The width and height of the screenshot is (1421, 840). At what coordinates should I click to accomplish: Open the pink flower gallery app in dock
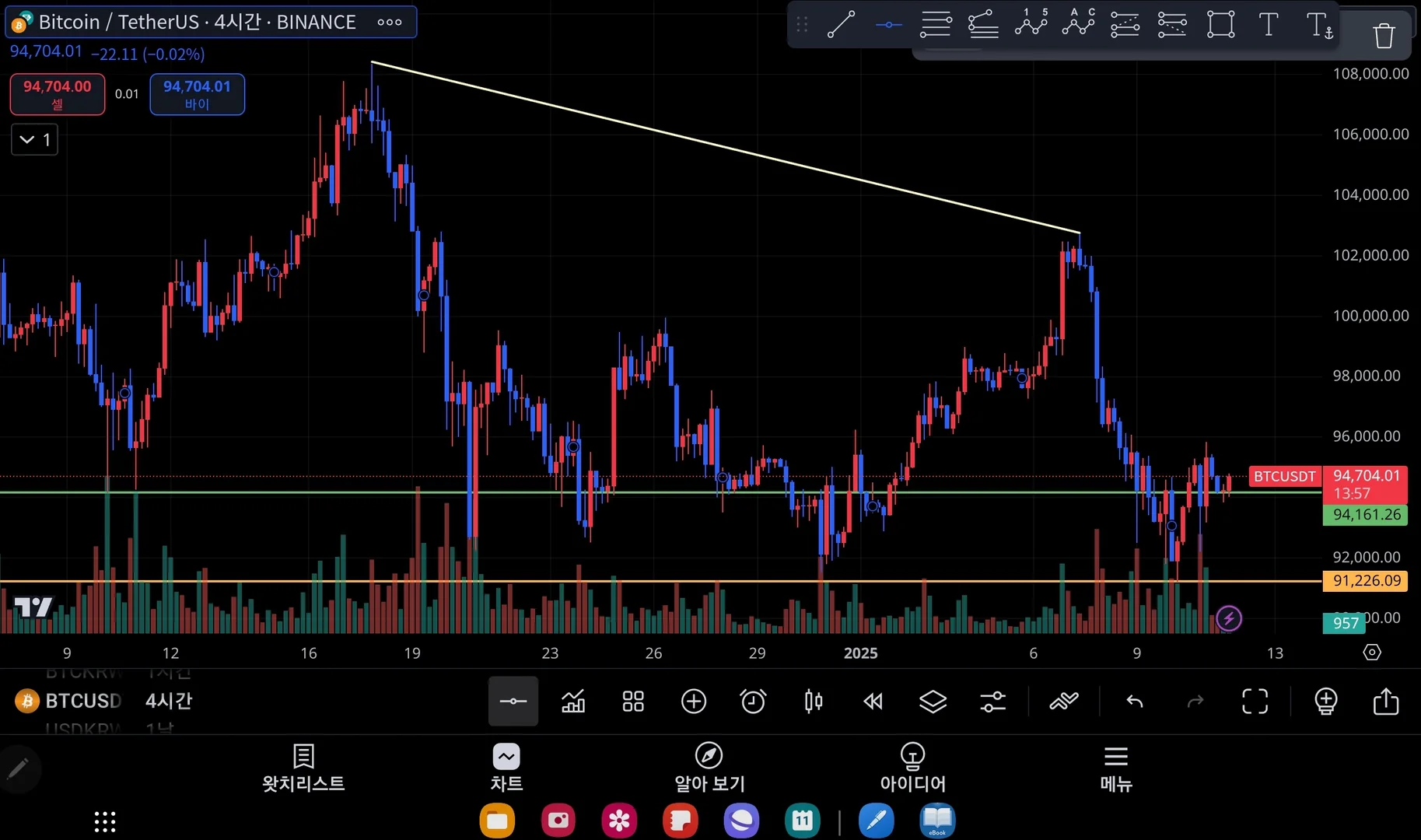pos(619,821)
